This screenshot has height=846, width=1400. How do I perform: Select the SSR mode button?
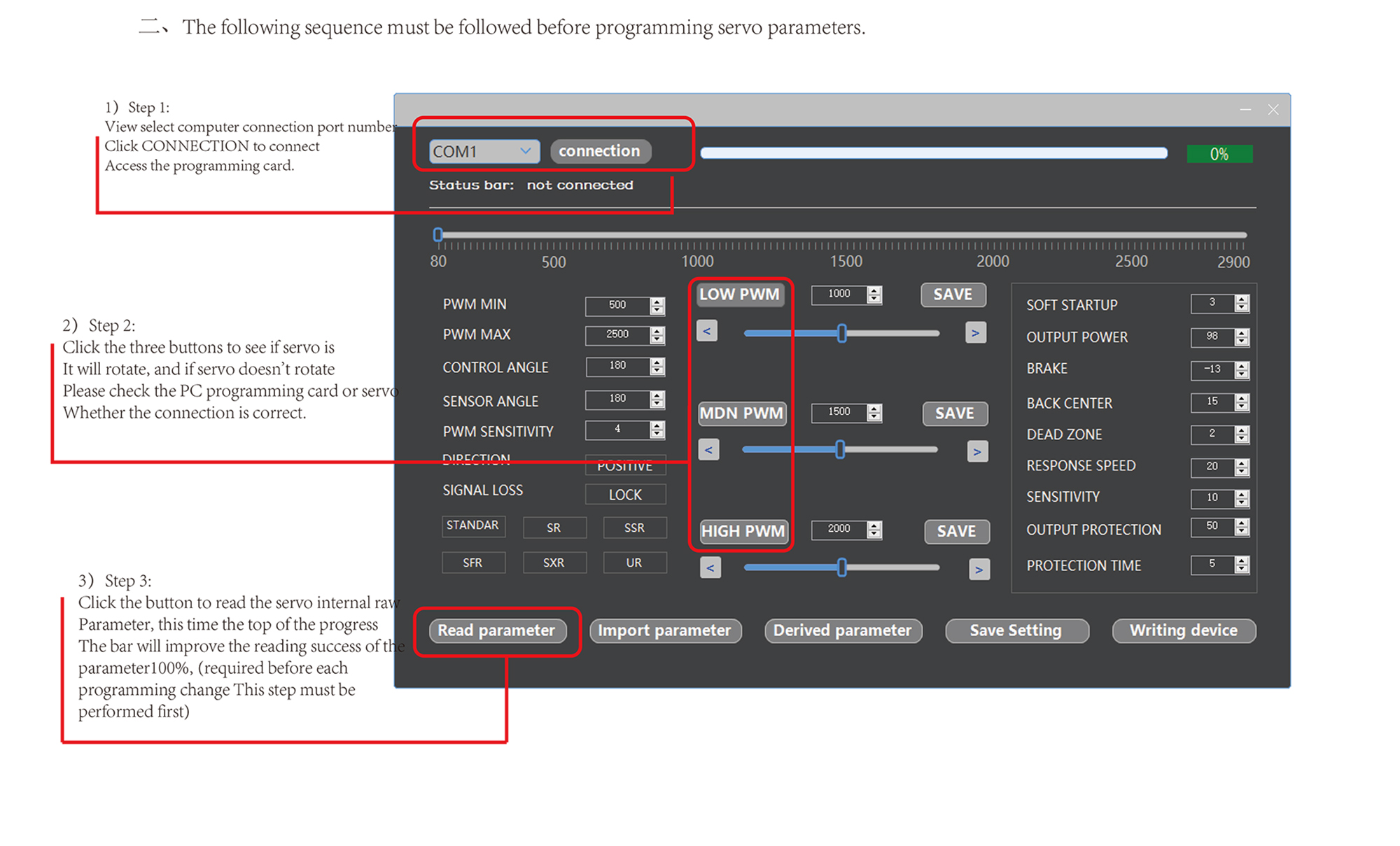pyautogui.click(x=634, y=528)
